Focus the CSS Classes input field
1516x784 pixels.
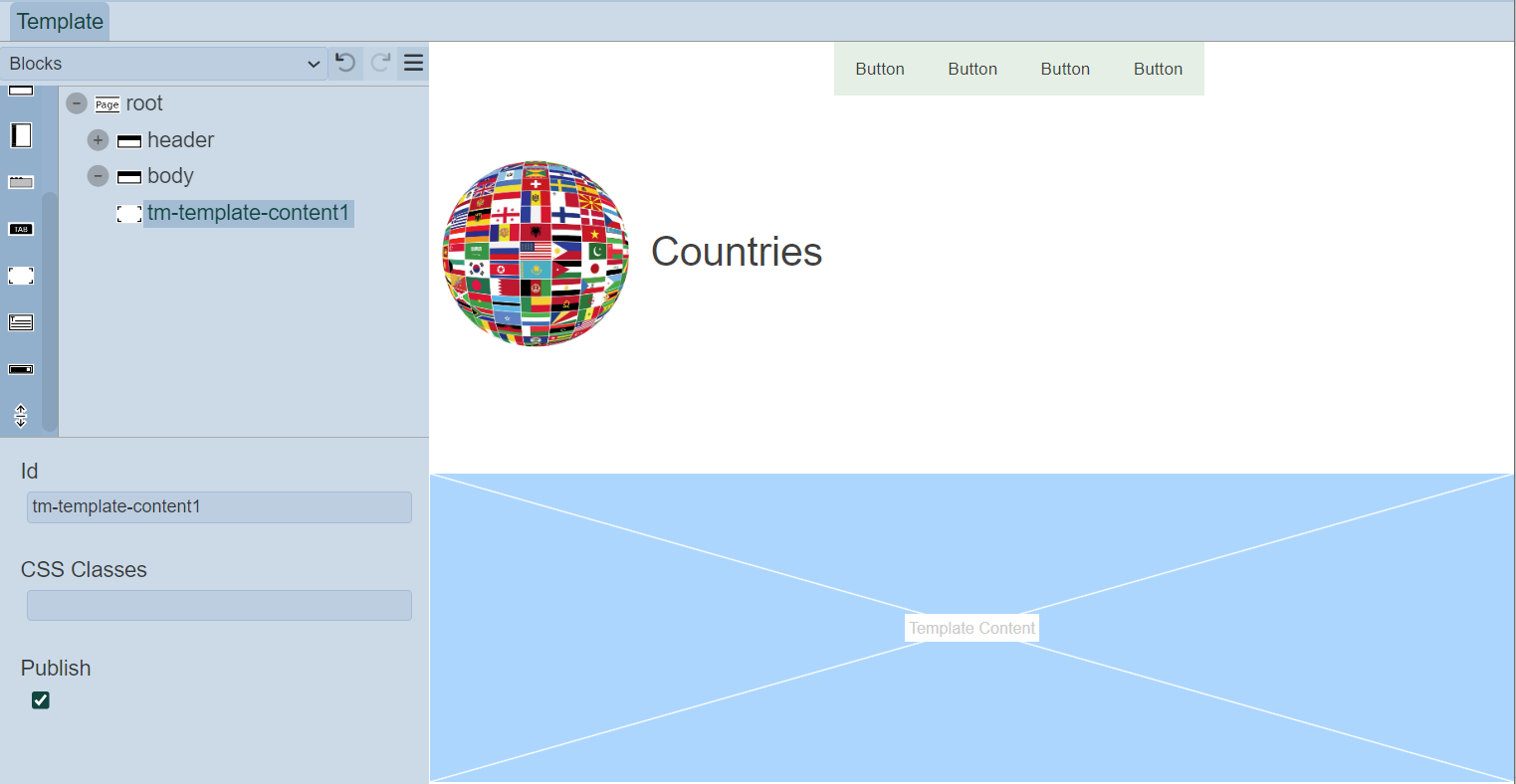[219, 606]
